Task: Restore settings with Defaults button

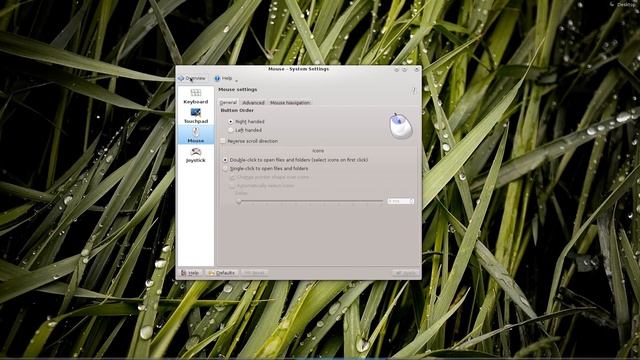Action: click(221, 273)
